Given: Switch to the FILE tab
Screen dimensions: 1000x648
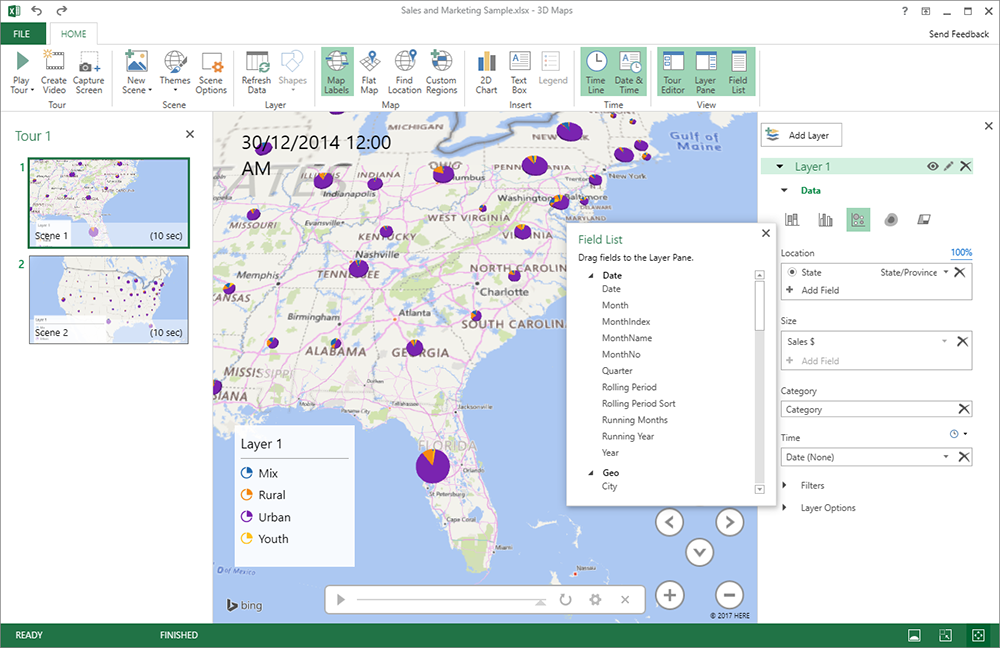Looking at the screenshot, I should [x=21, y=33].
